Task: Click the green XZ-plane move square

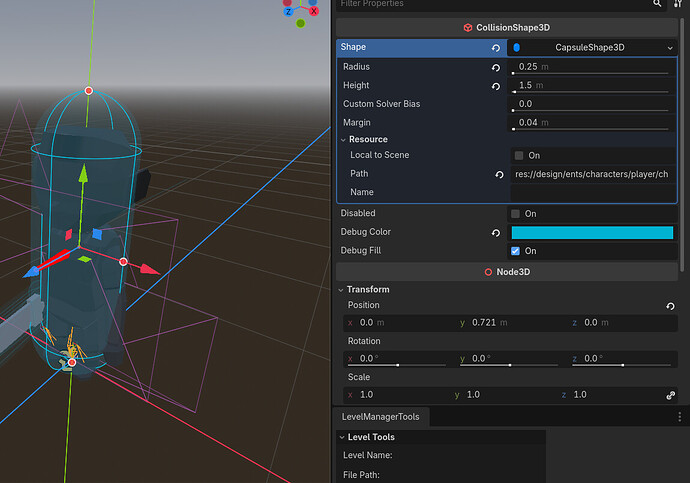Action: point(84,259)
